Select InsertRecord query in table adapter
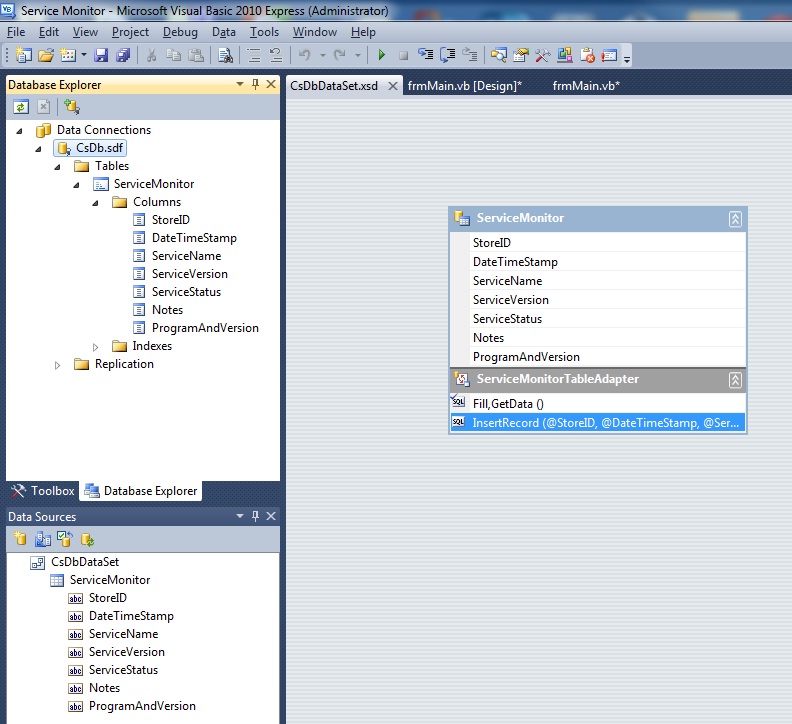 point(598,423)
